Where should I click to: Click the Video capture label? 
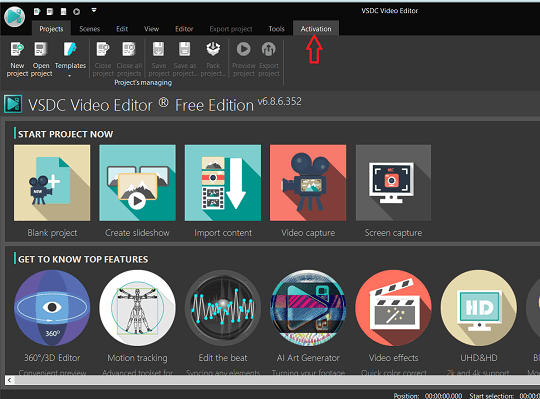(308, 233)
